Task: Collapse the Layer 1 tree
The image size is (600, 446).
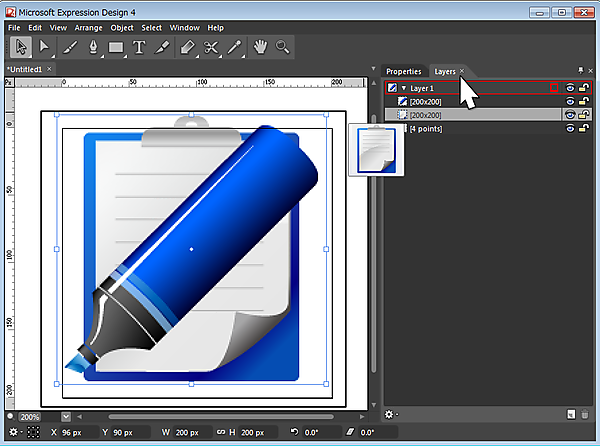Action: coord(404,89)
